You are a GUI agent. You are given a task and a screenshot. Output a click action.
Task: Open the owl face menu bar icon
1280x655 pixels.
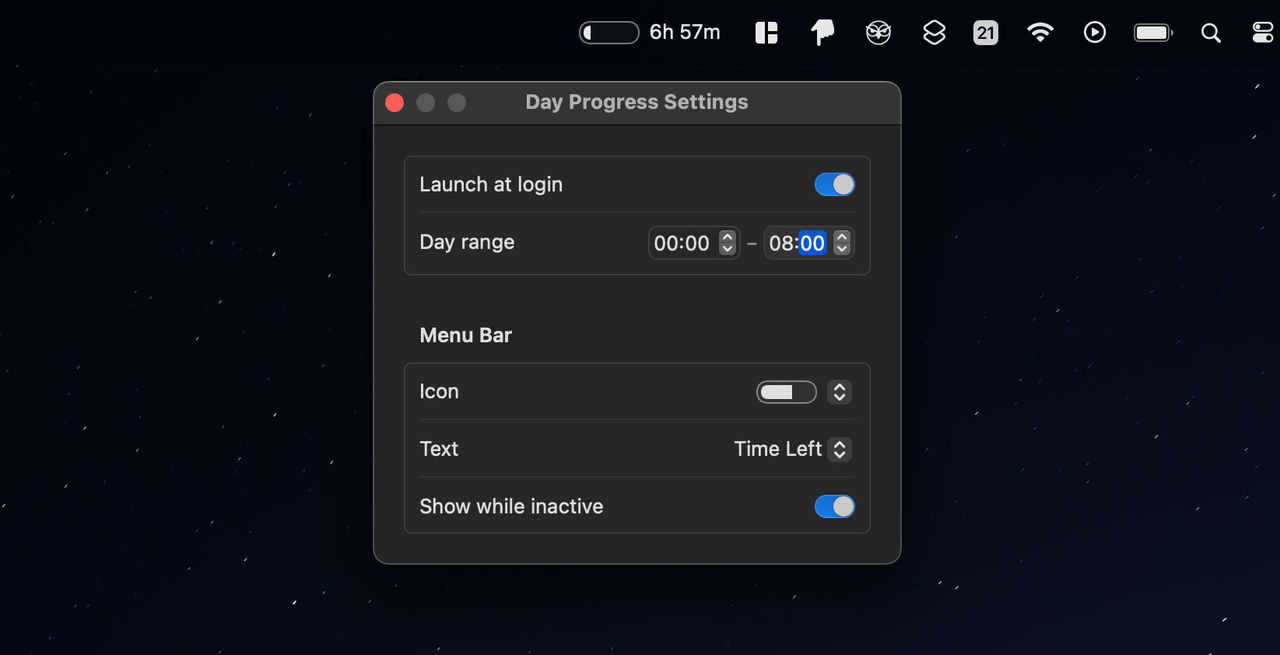pos(878,33)
